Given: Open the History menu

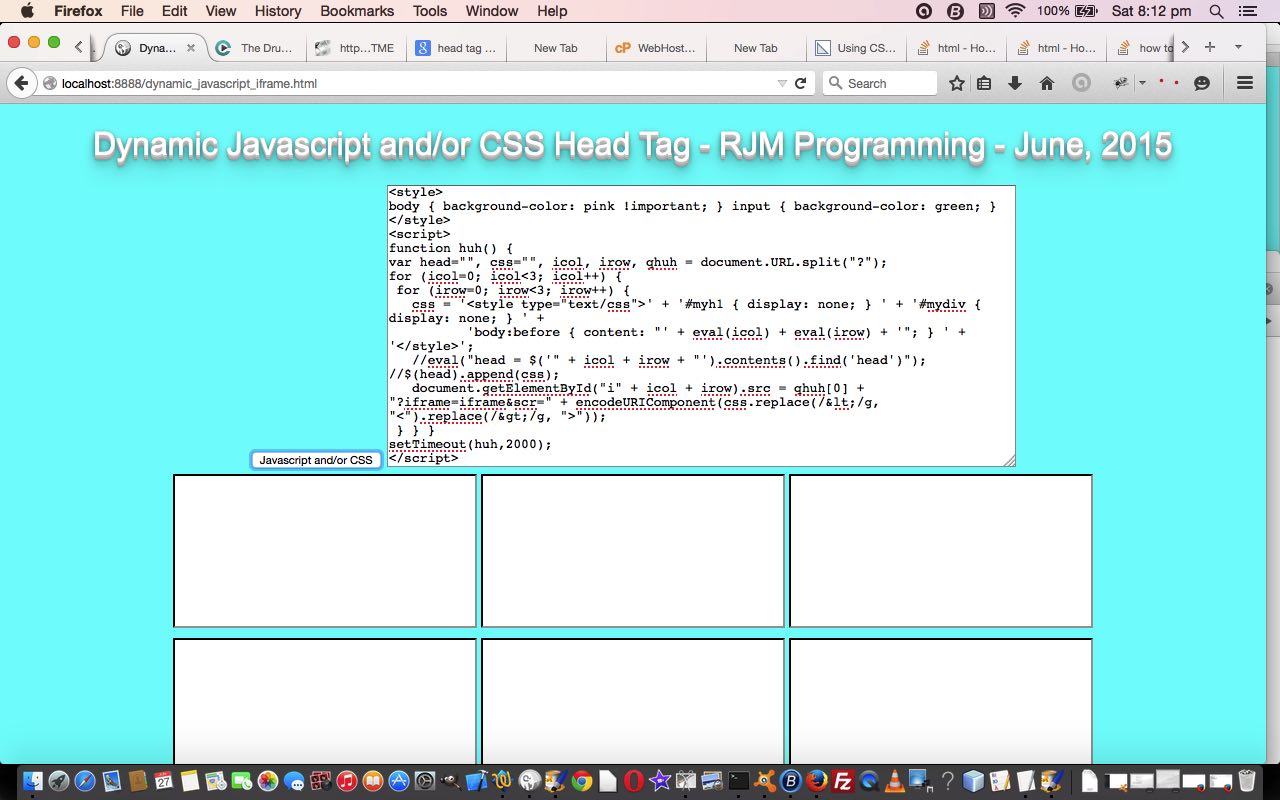Looking at the screenshot, I should pyautogui.click(x=278, y=11).
